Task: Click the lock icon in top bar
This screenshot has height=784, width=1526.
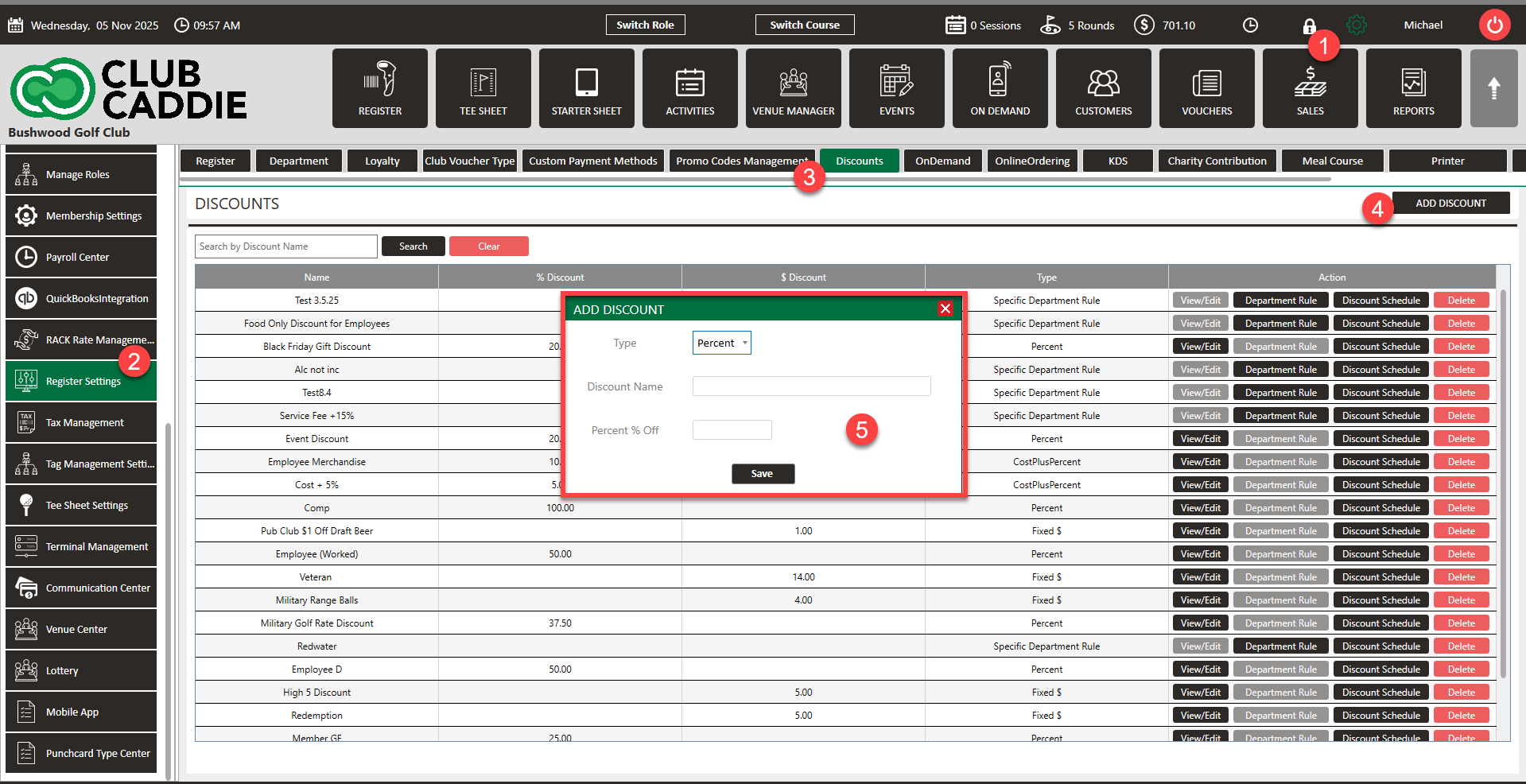Action: tap(1309, 26)
